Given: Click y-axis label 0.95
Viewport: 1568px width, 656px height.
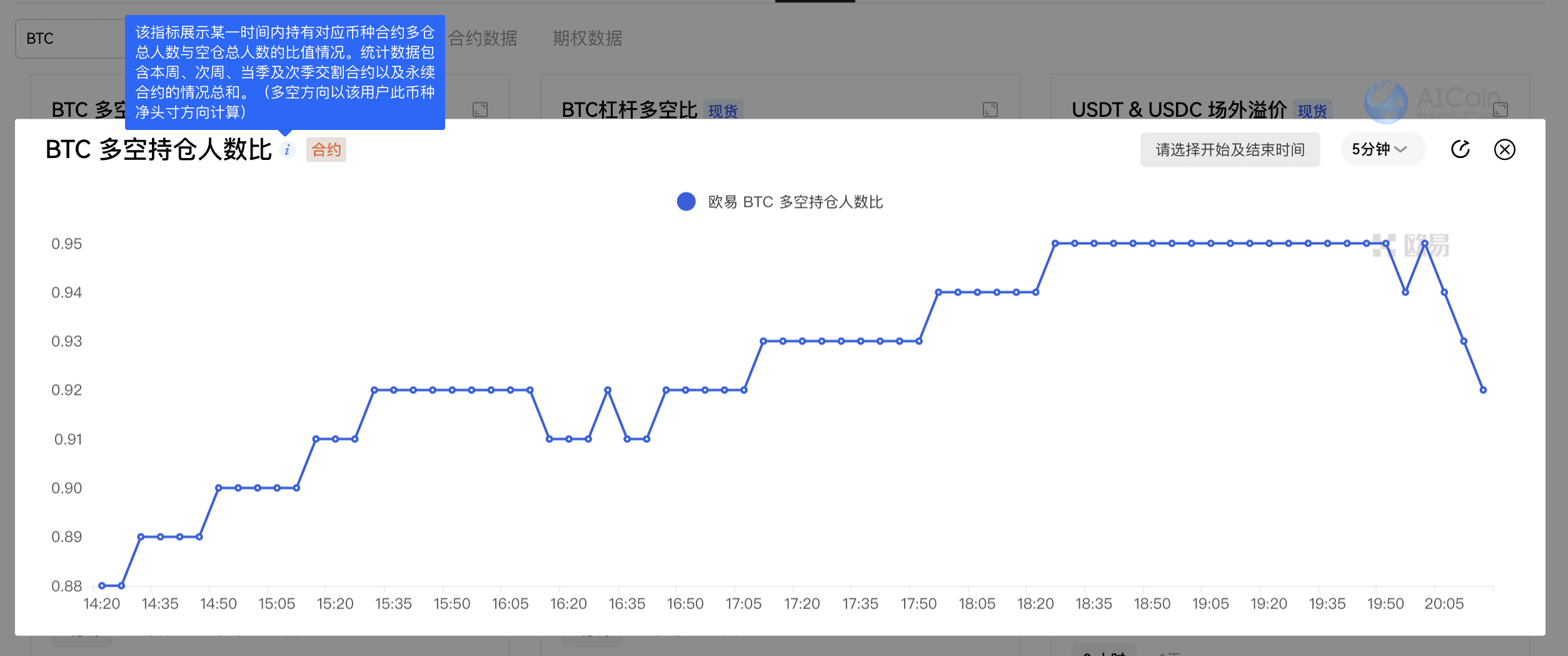Looking at the screenshot, I should [x=67, y=244].
